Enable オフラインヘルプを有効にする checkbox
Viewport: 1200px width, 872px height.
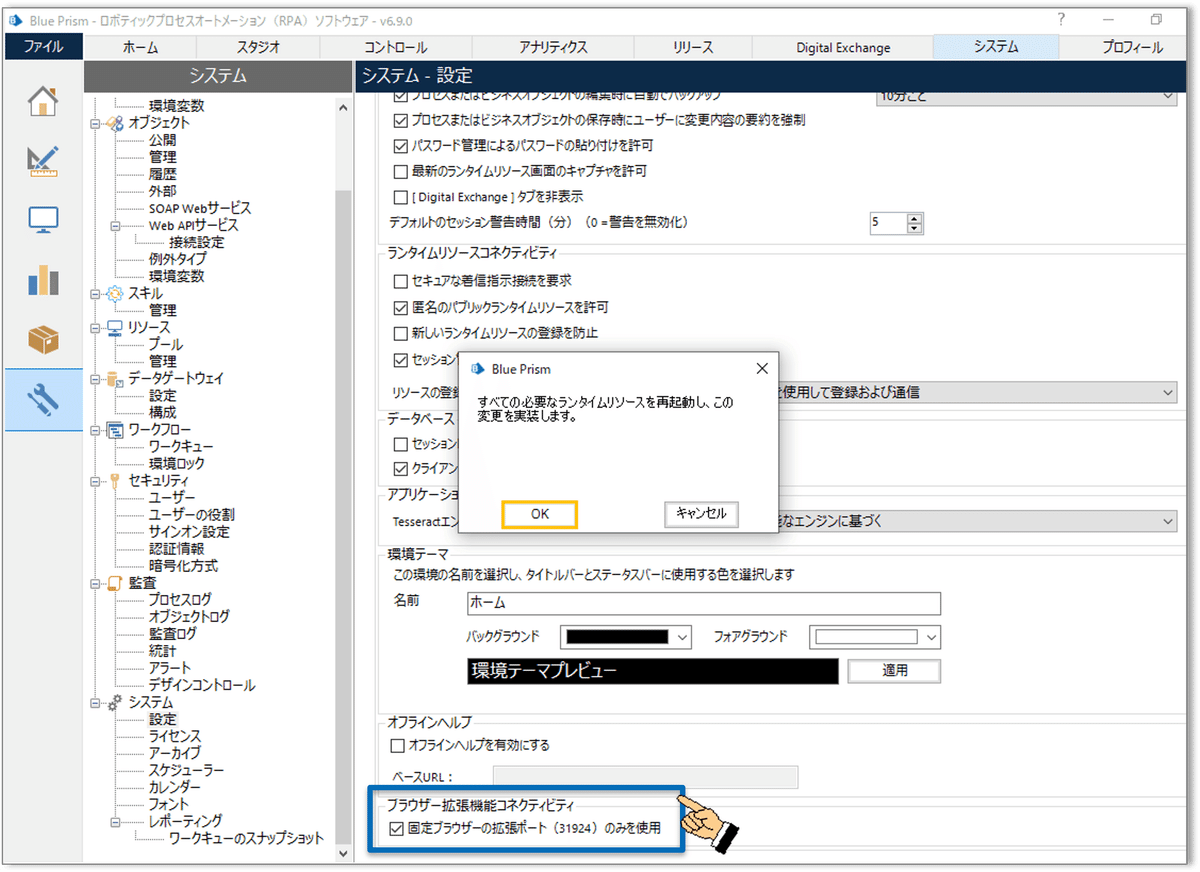(398, 746)
